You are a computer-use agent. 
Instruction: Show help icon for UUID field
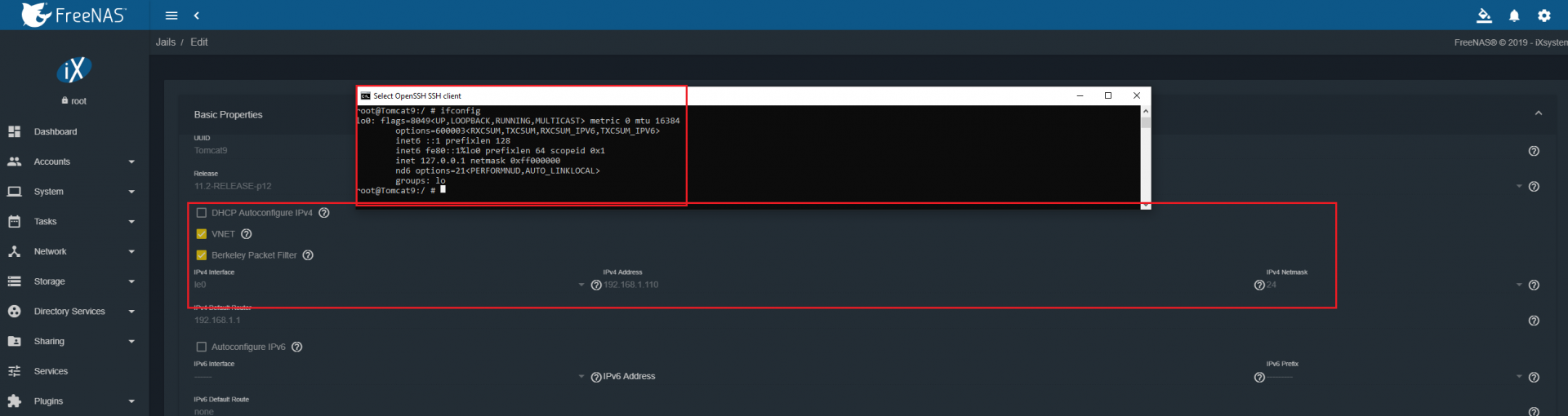tap(1534, 151)
